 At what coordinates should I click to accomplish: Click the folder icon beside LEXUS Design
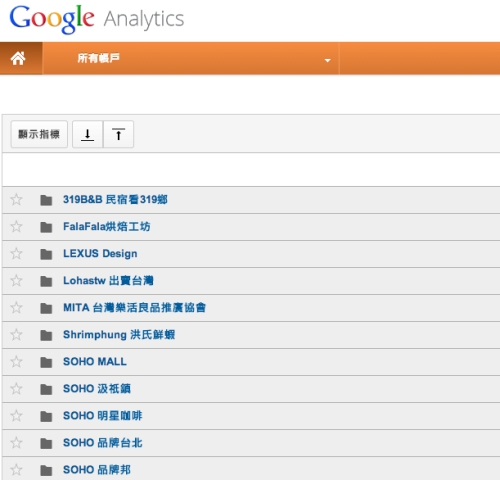(46, 254)
